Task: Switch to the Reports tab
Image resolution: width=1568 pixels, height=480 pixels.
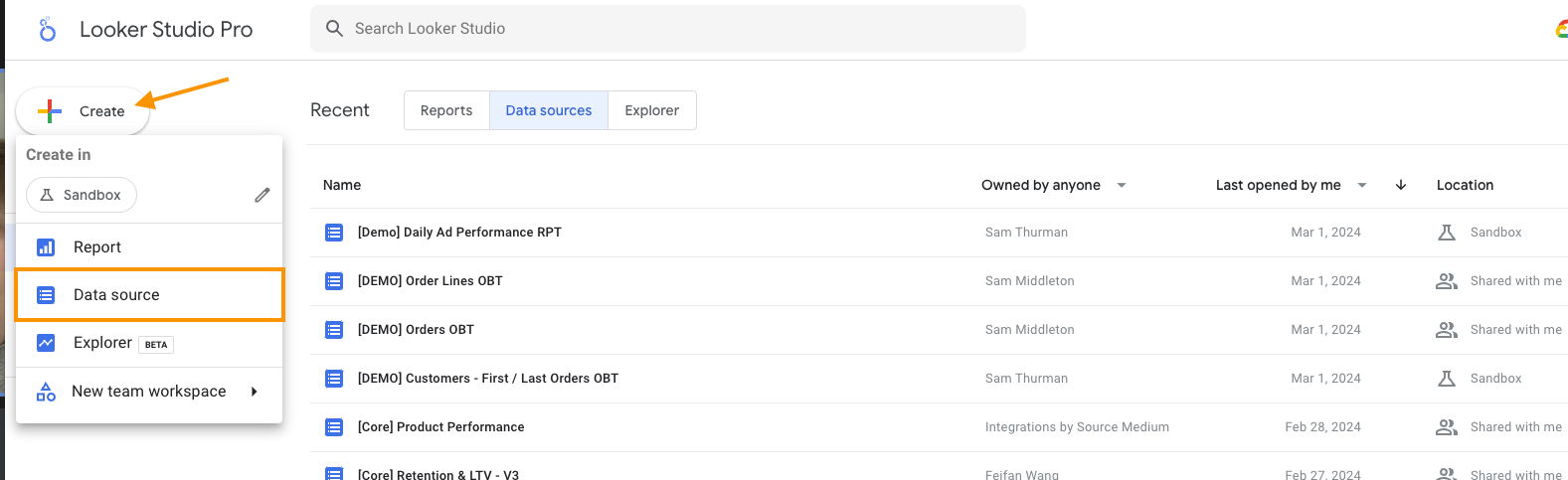Action: coord(446,110)
